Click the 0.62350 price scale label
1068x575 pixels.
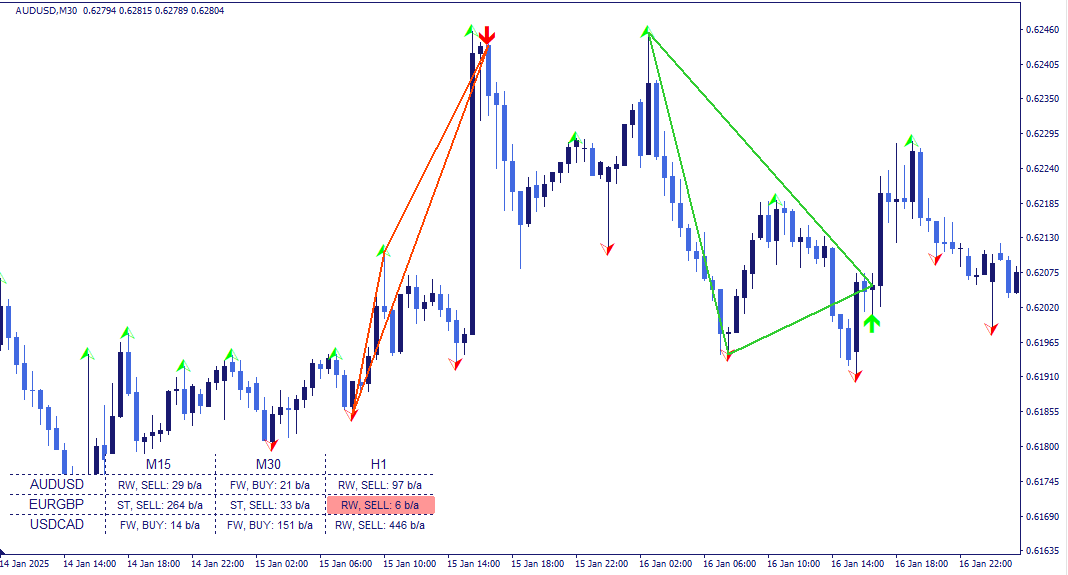[1043, 99]
